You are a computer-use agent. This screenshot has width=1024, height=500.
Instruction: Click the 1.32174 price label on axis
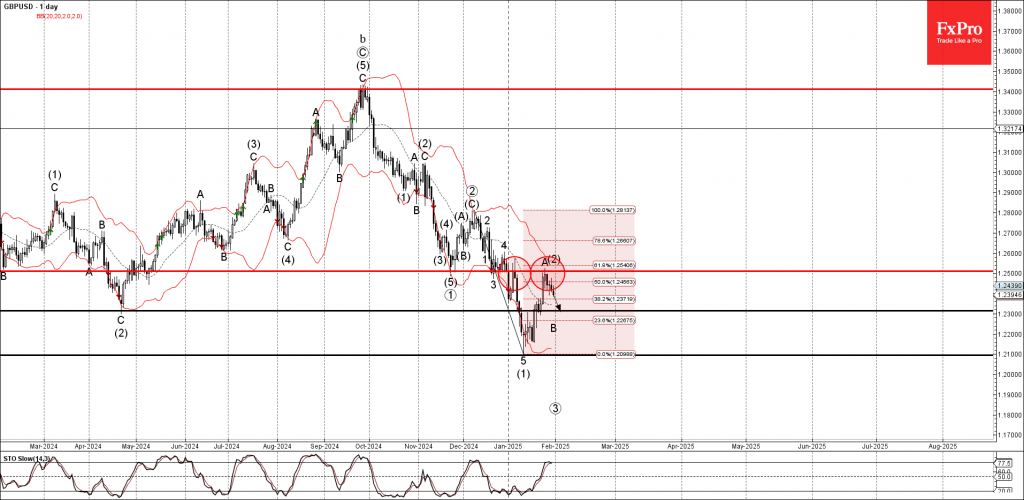(1008, 128)
